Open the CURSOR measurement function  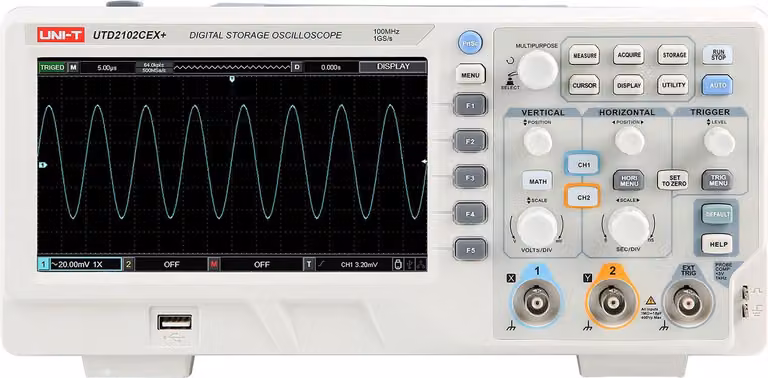pyautogui.click(x=584, y=85)
